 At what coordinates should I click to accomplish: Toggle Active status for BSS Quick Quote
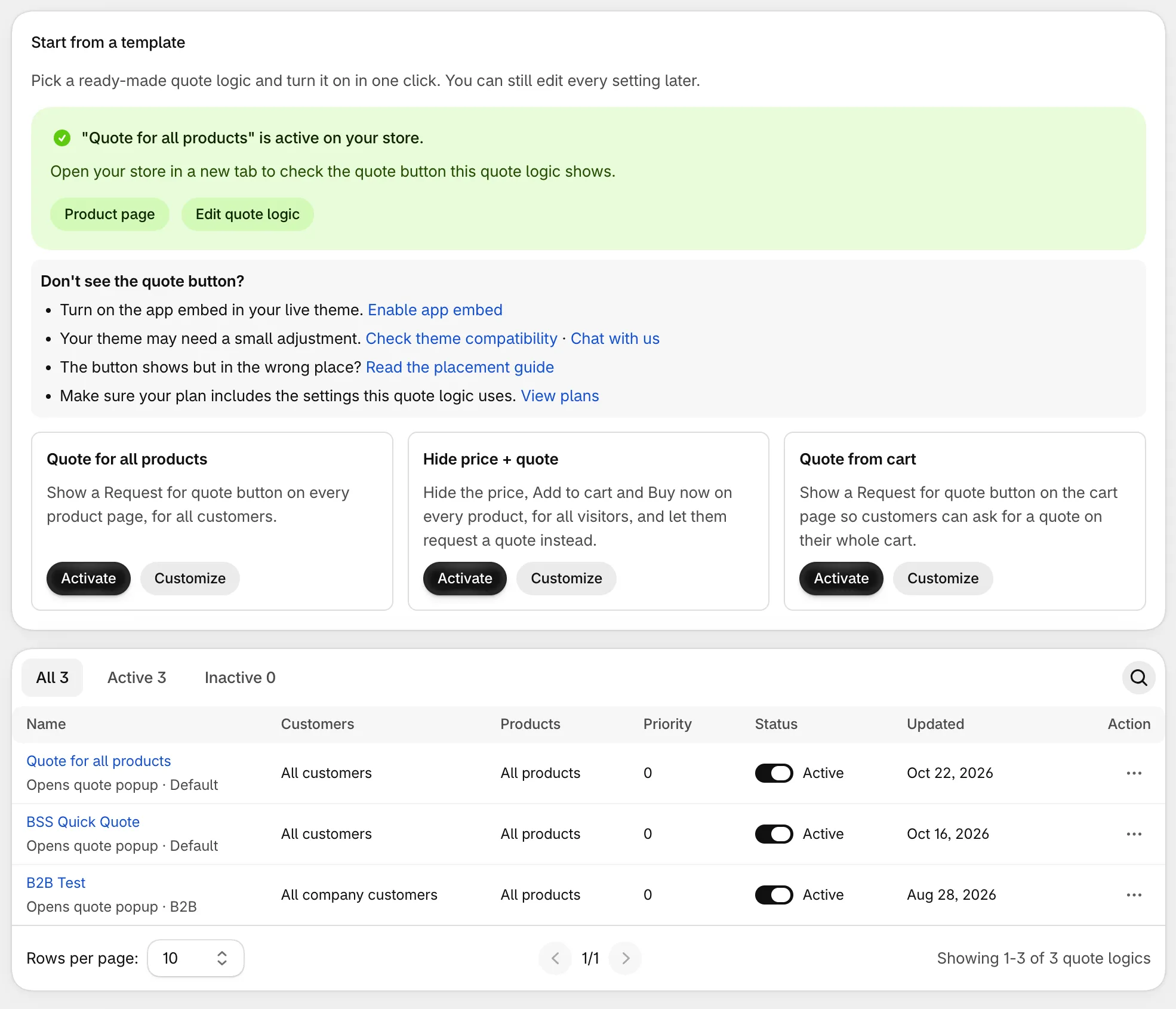[774, 834]
